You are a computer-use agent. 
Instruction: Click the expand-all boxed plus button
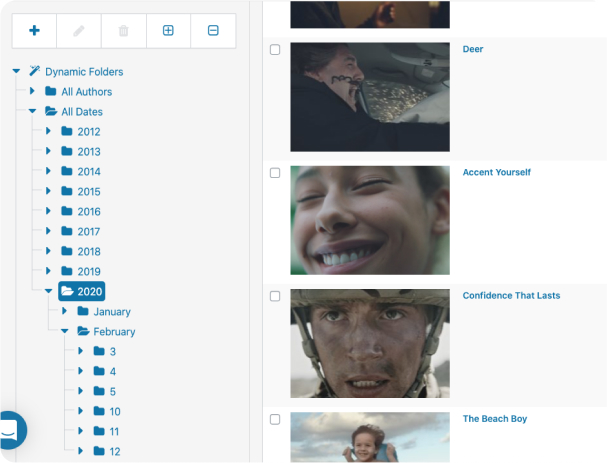(168, 31)
